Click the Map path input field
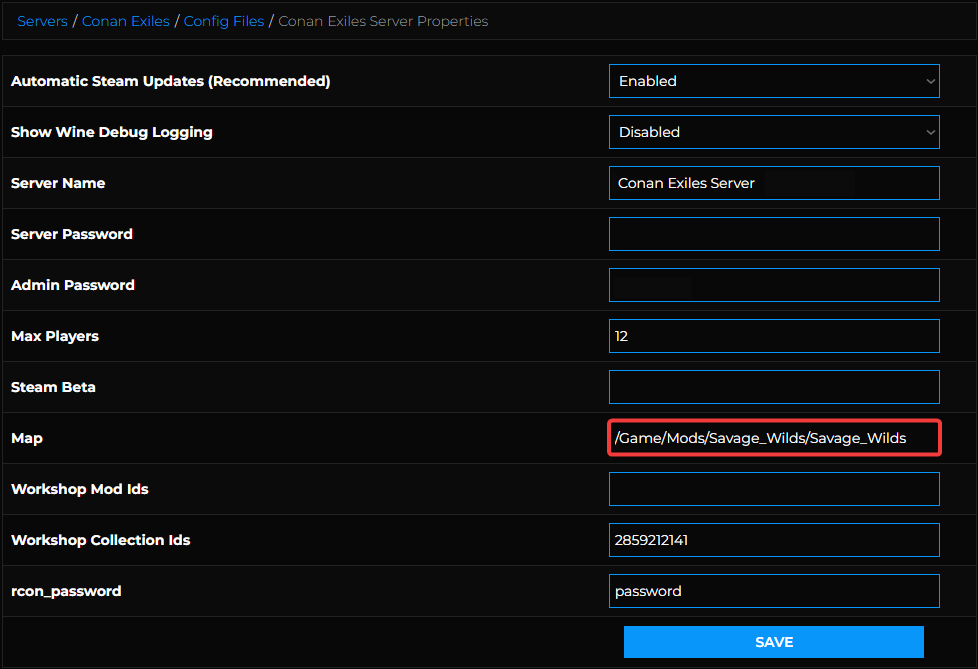Screen dimensions: 978x669 coord(773,438)
